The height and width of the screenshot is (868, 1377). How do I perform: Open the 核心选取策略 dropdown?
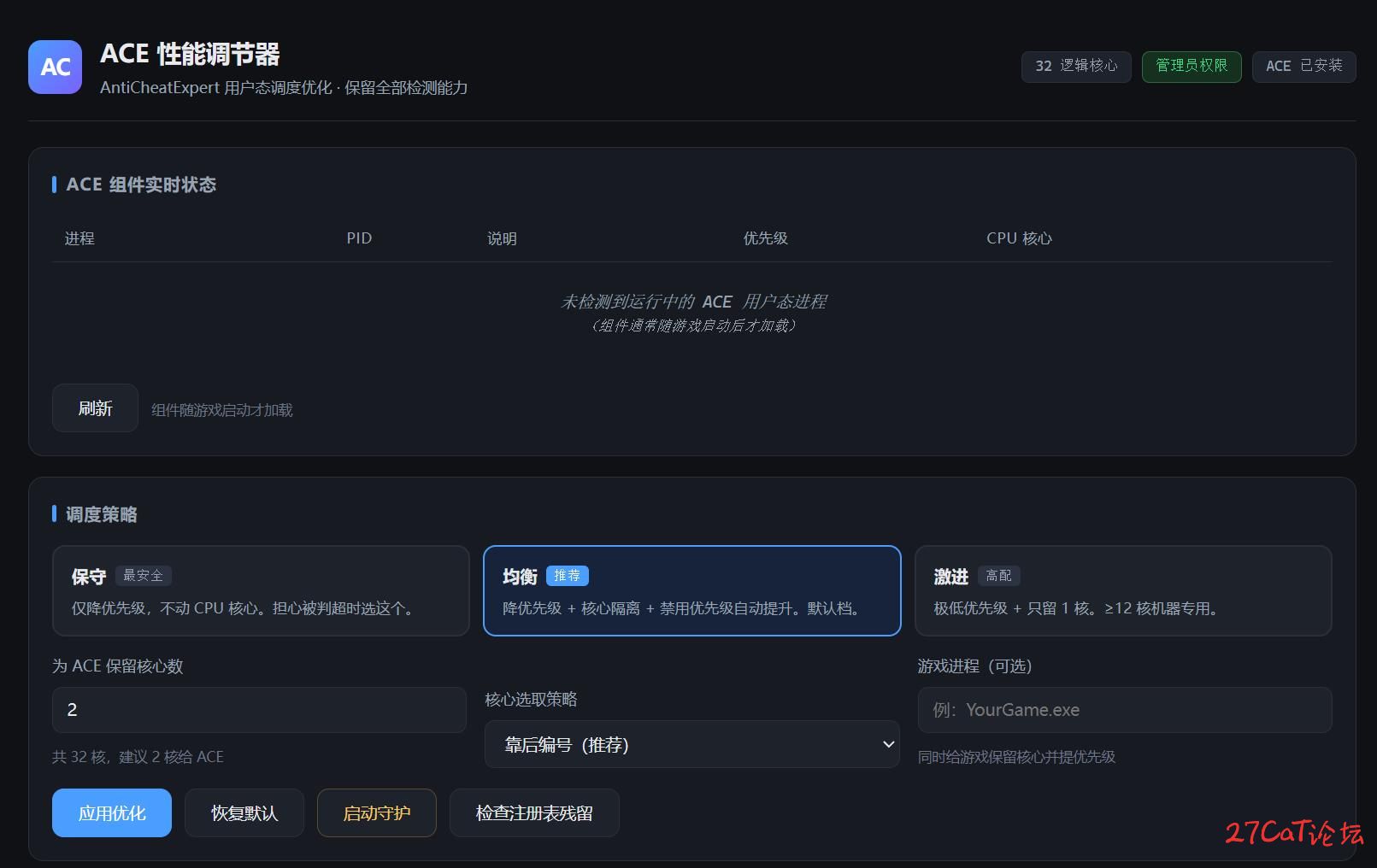pos(692,744)
